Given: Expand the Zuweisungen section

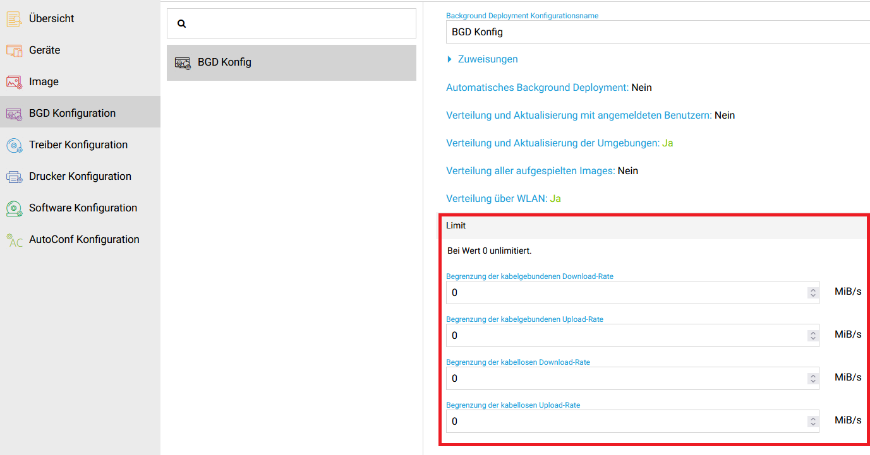Looking at the screenshot, I should pyautogui.click(x=483, y=59).
